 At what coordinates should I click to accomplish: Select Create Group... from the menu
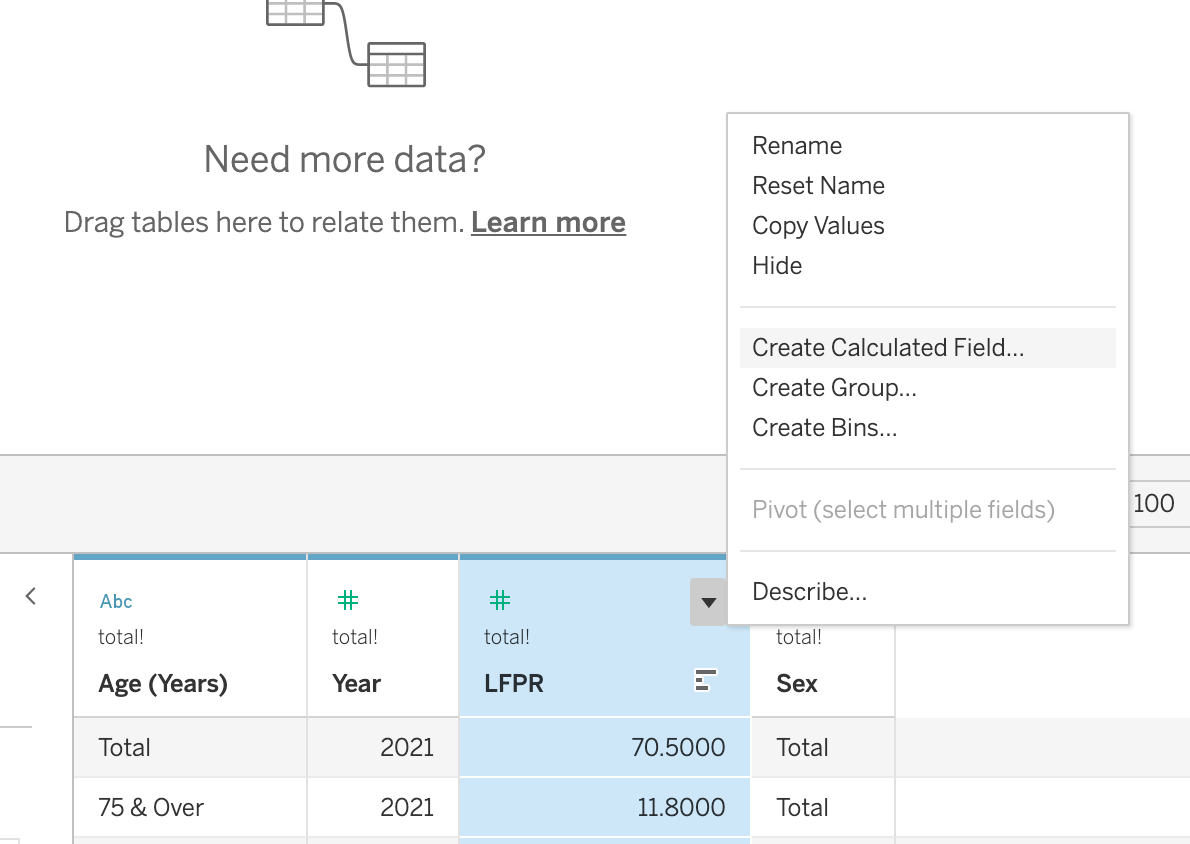pos(834,388)
